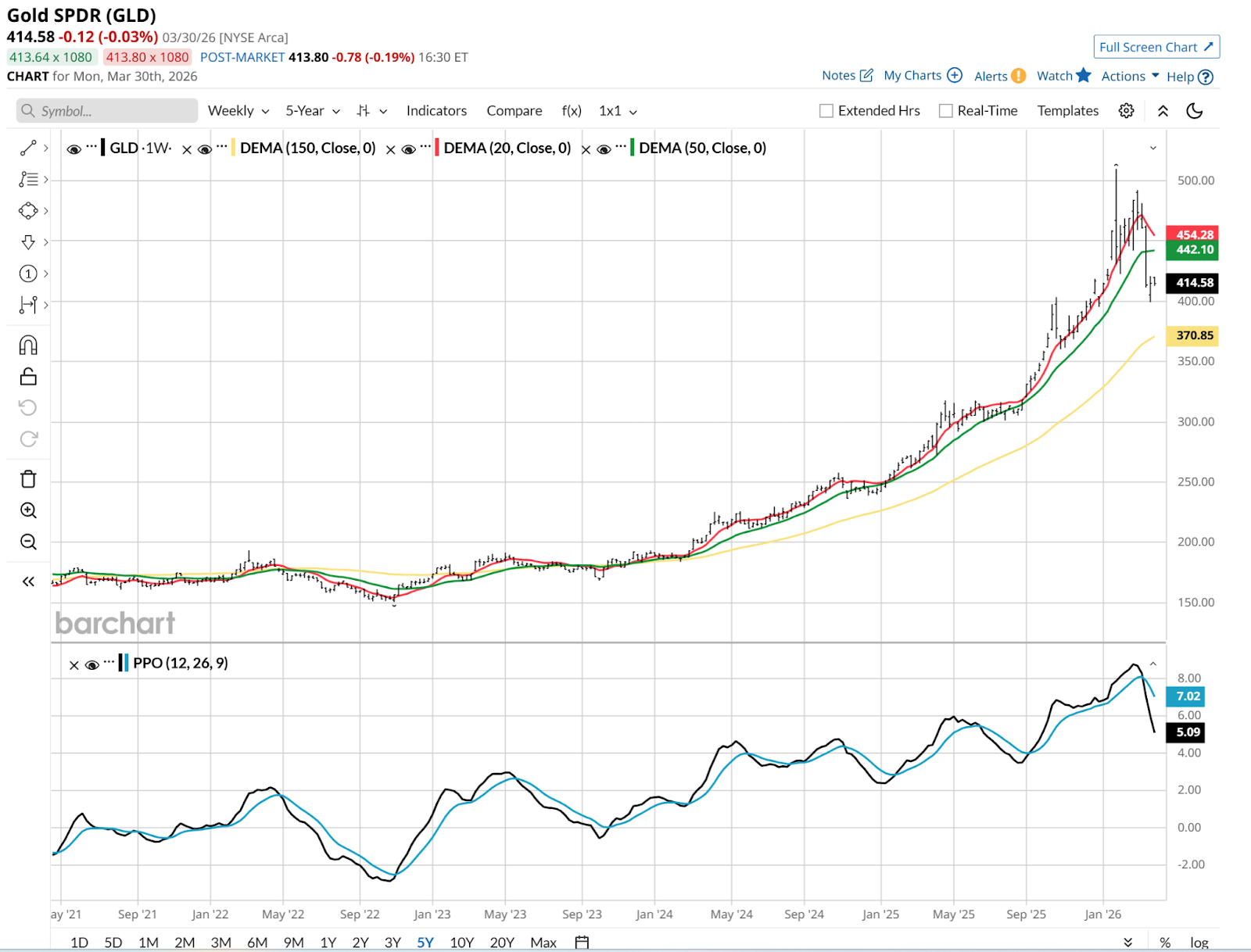Screen dimensions: 1251x952
Task: Open chart settings gear icon
Action: click(1126, 111)
